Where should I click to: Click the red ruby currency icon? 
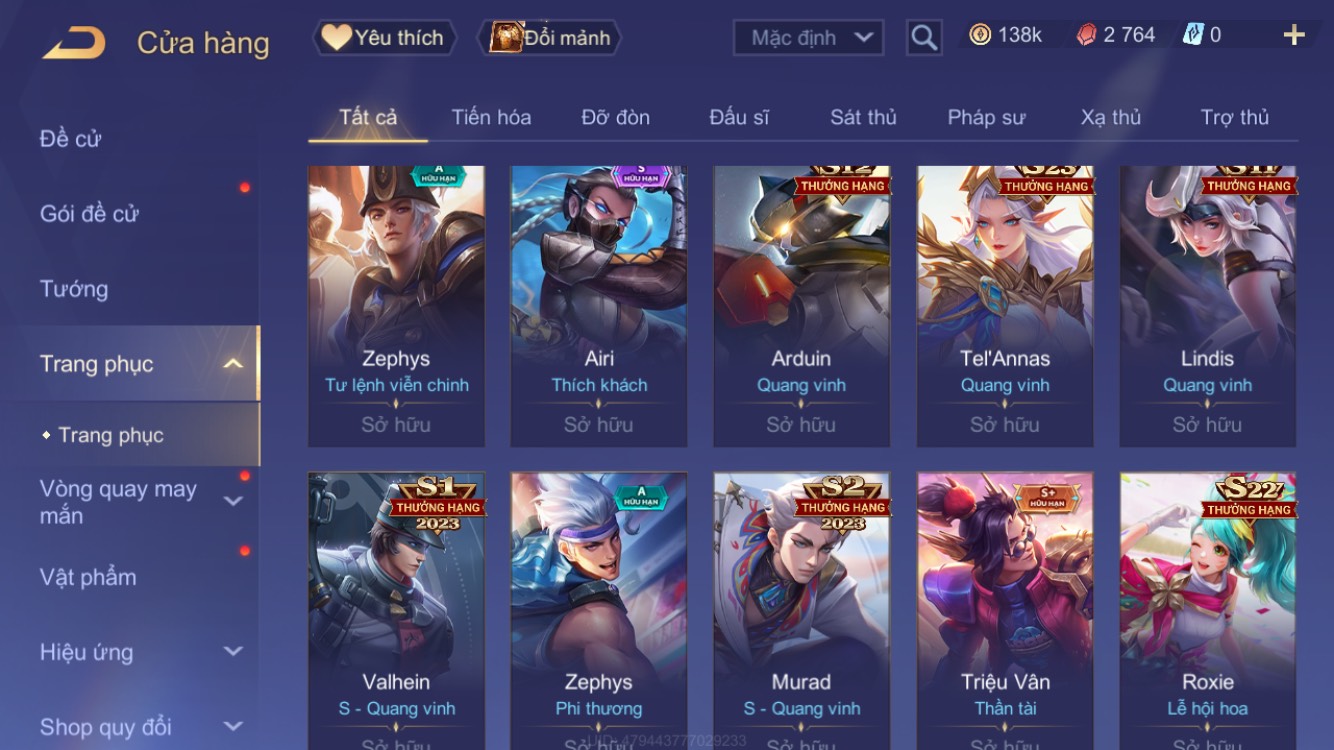(x=1086, y=35)
